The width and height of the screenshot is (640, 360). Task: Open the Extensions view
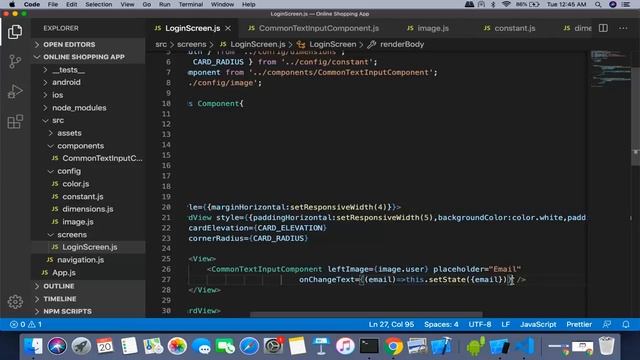point(15,121)
